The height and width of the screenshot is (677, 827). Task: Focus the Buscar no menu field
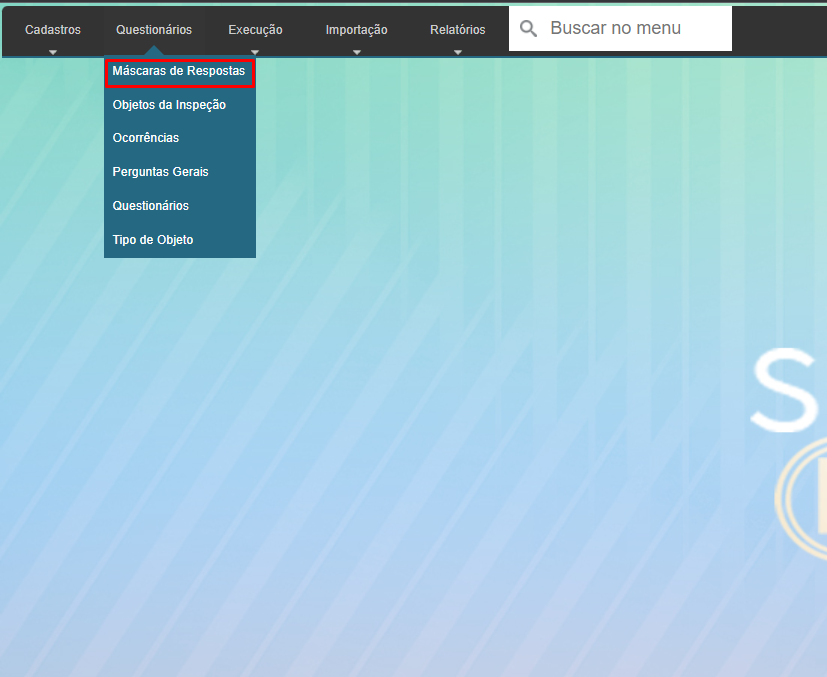[x=635, y=28]
